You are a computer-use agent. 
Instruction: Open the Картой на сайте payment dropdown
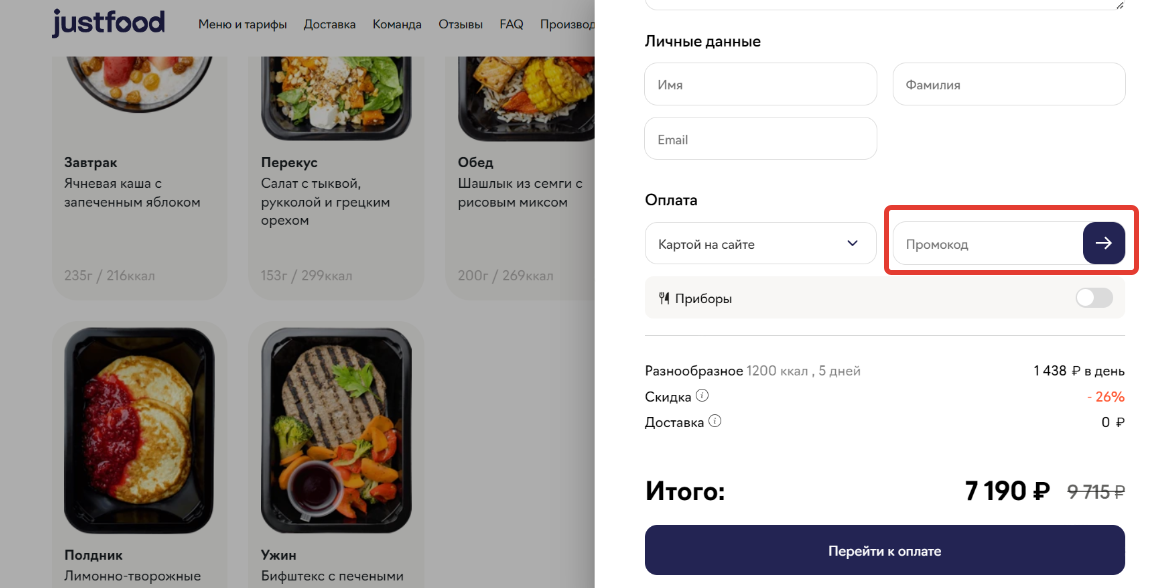[761, 243]
